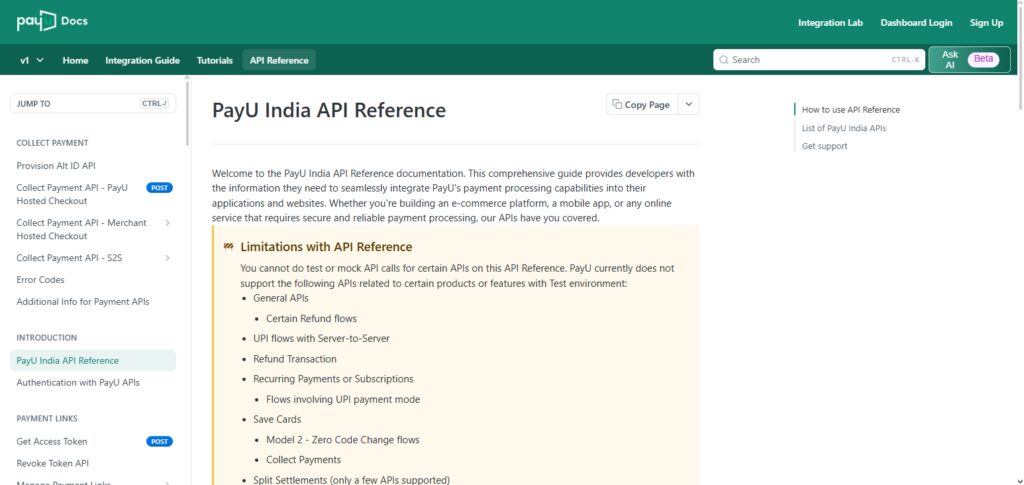Viewport: 1024px width, 485px height.
Task: Click the Beta badge next to Ask AI
Action: [x=984, y=59]
